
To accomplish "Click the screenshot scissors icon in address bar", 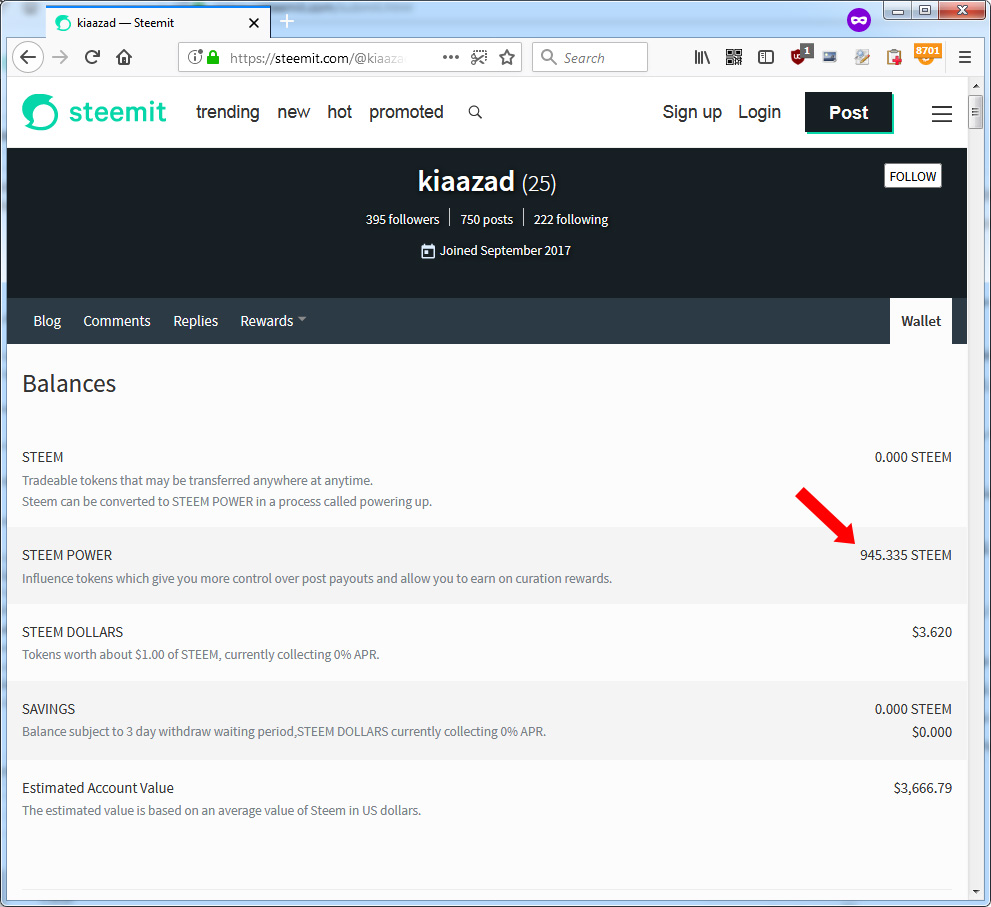I will 479,58.
